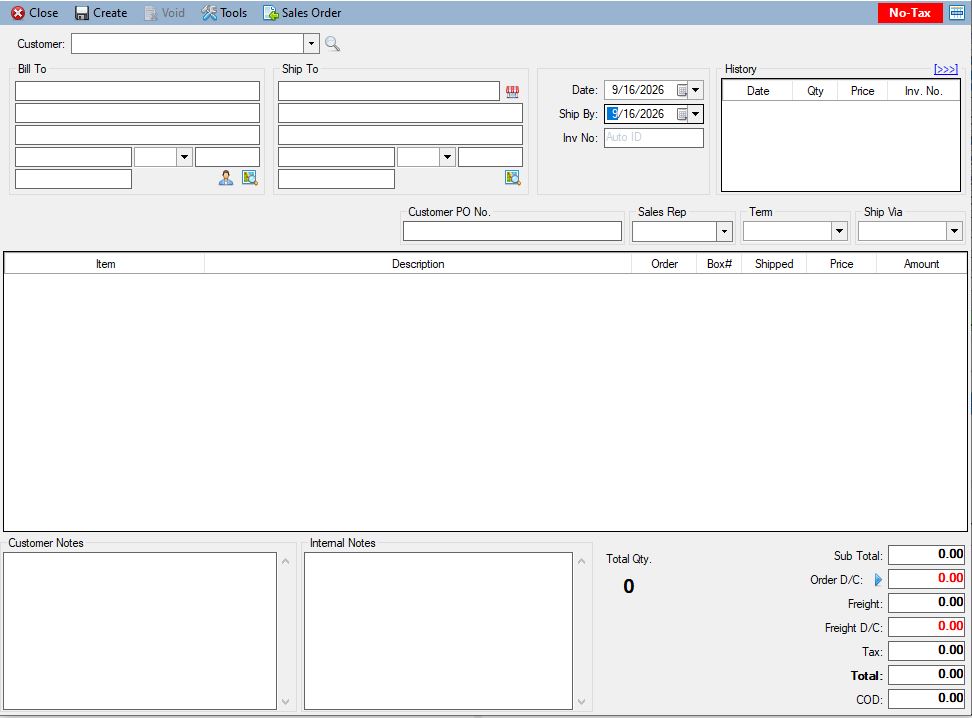Screen dimensions: 972x718
Task: Open the Term dropdown
Action: 839,231
